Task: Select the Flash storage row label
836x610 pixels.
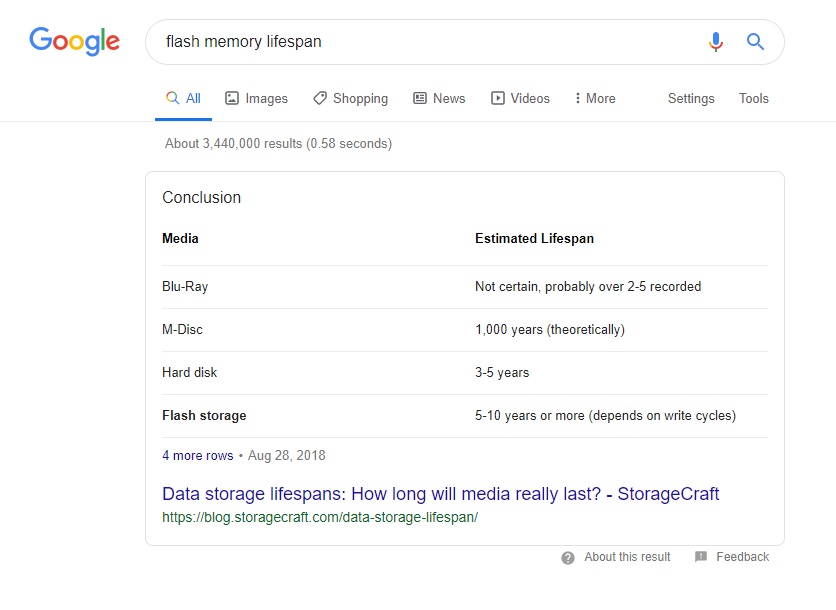Action: [204, 415]
